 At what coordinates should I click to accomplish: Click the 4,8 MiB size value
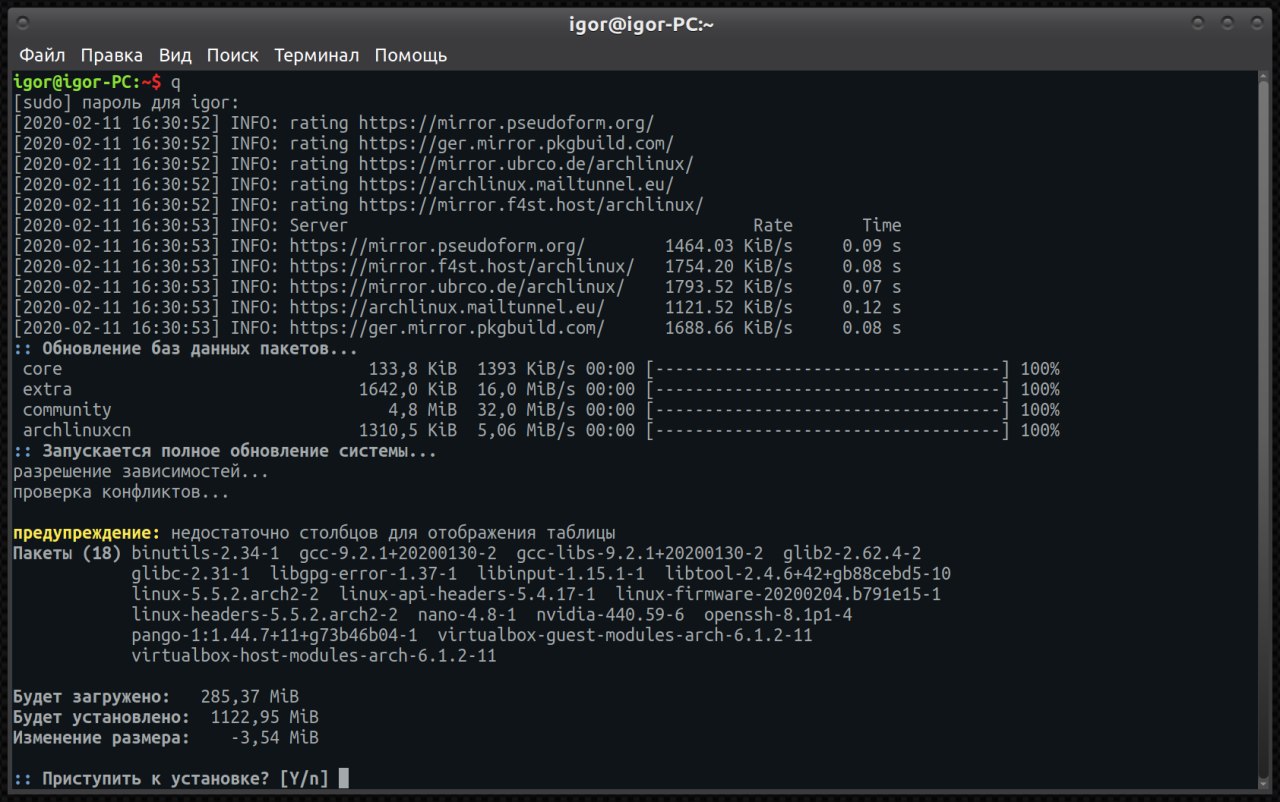(423, 410)
